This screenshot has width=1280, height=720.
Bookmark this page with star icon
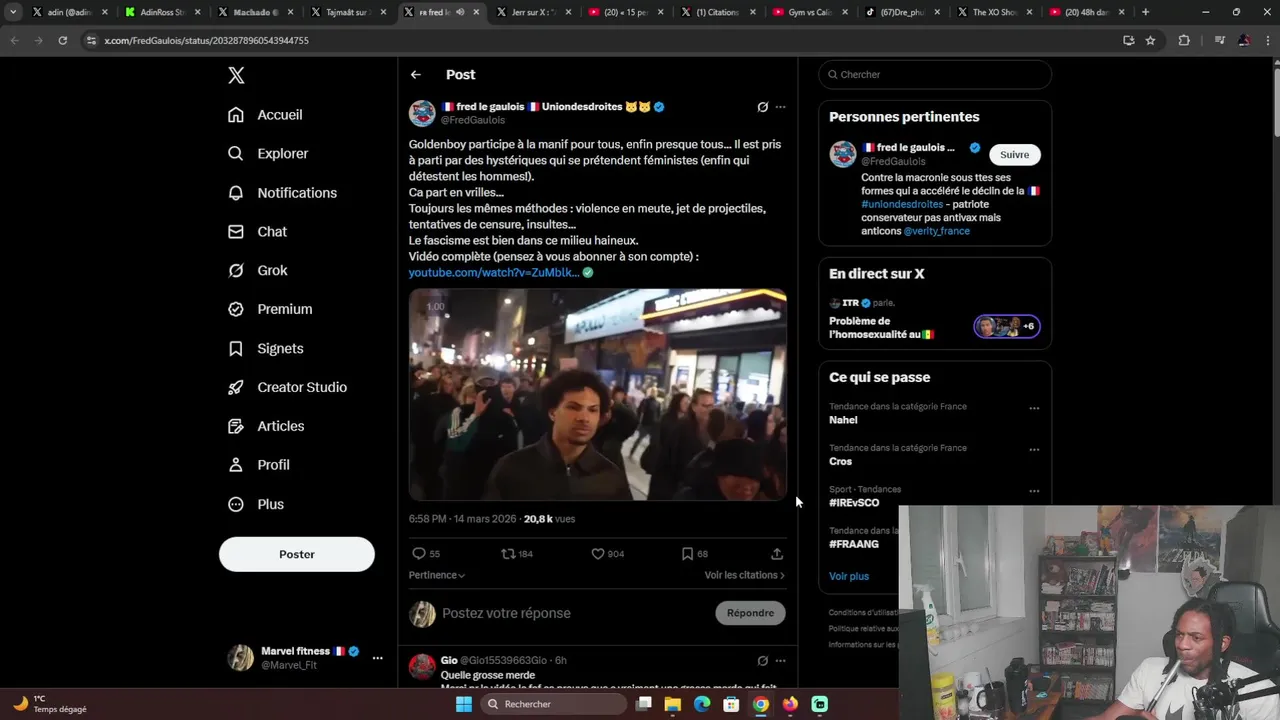coord(1150,40)
